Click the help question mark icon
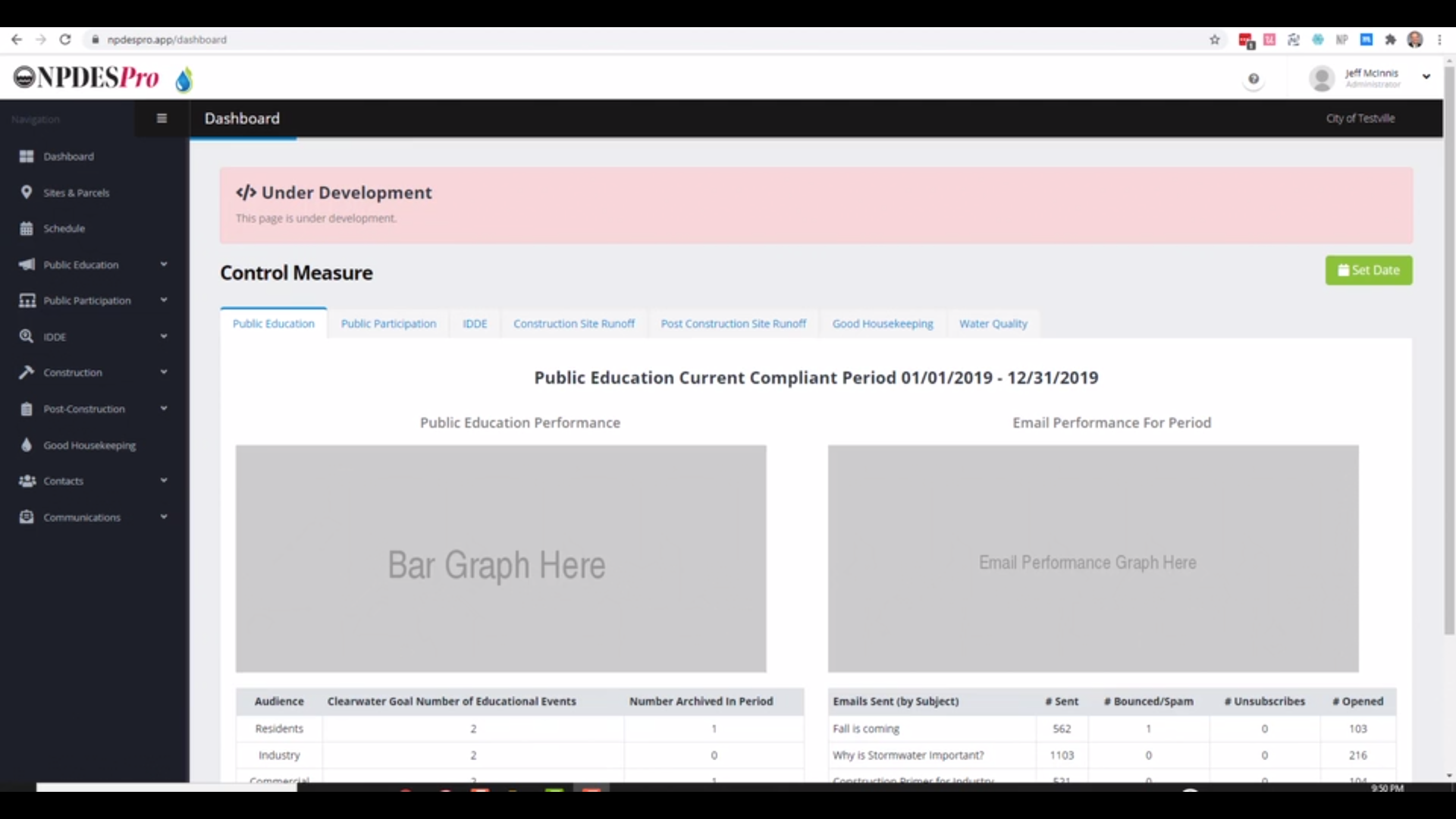 (1254, 79)
